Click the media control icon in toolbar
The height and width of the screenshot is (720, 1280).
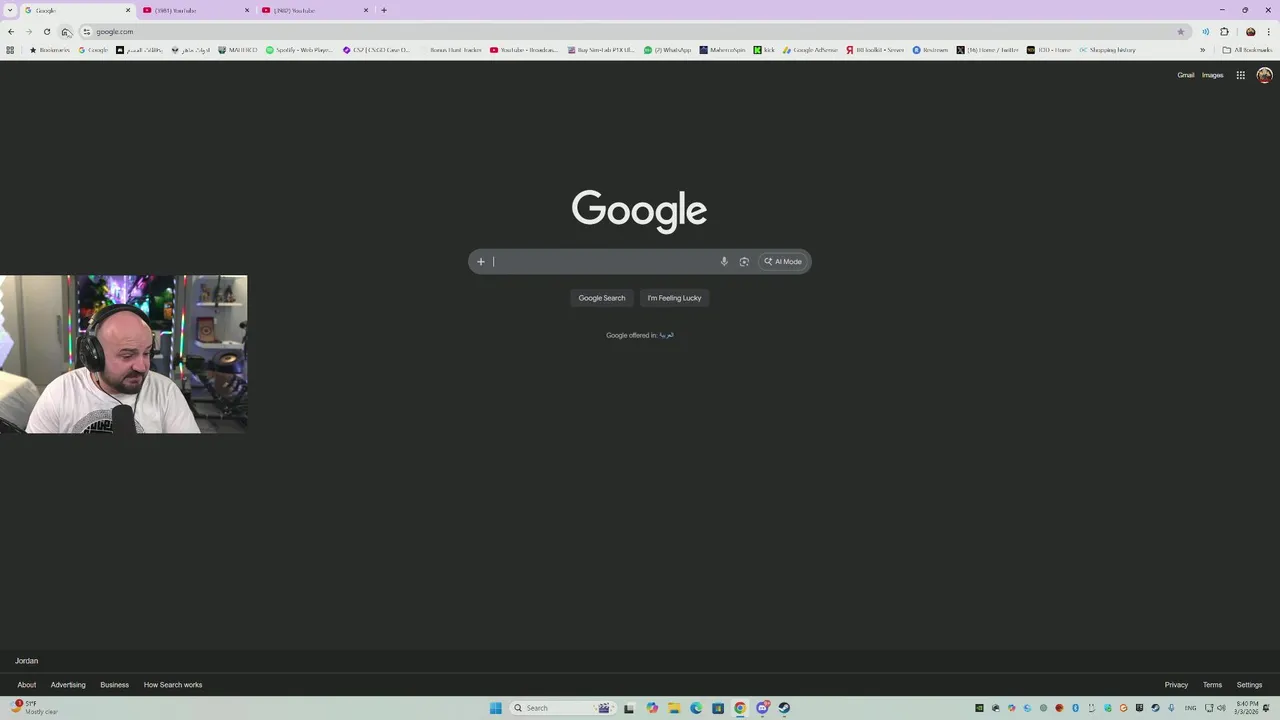point(1205,32)
